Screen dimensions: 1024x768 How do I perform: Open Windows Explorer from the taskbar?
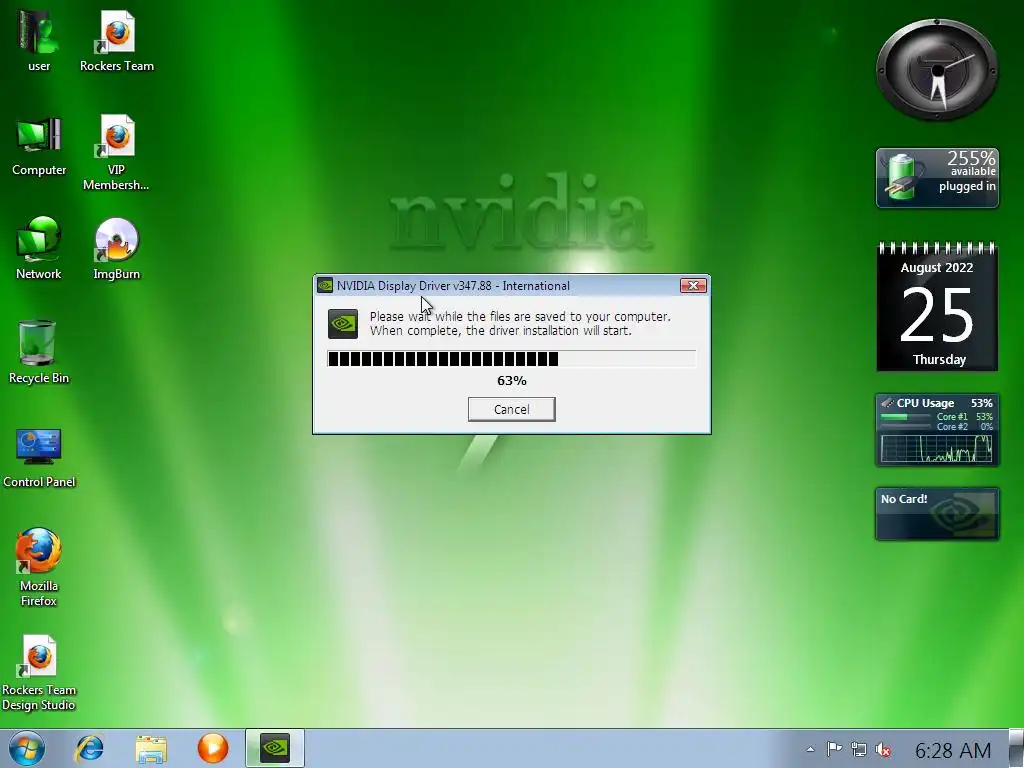pos(151,748)
